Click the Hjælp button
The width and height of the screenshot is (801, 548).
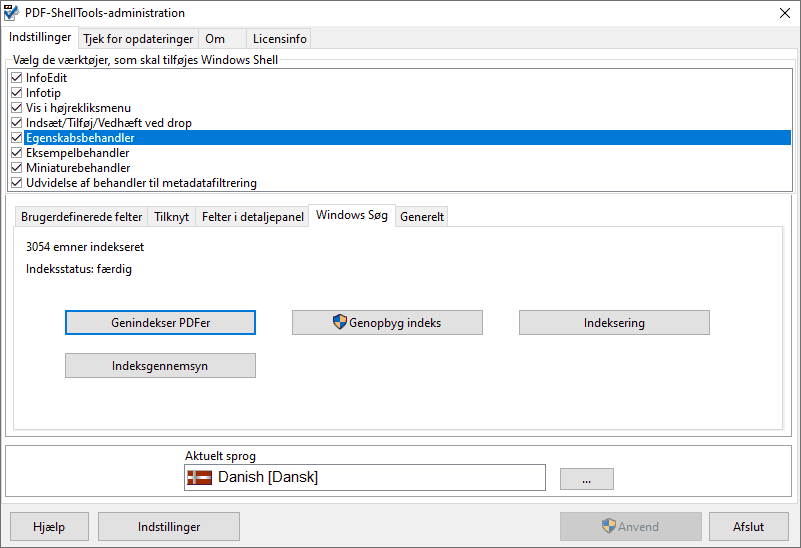(x=49, y=527)
